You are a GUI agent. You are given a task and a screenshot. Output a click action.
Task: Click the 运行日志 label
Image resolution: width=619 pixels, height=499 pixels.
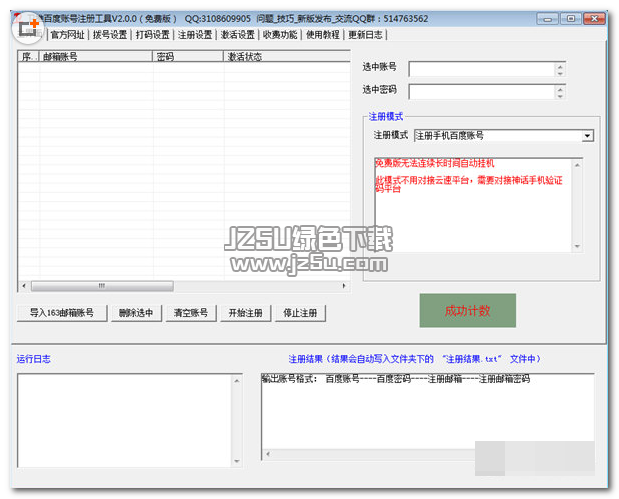[x=34, y=359]
